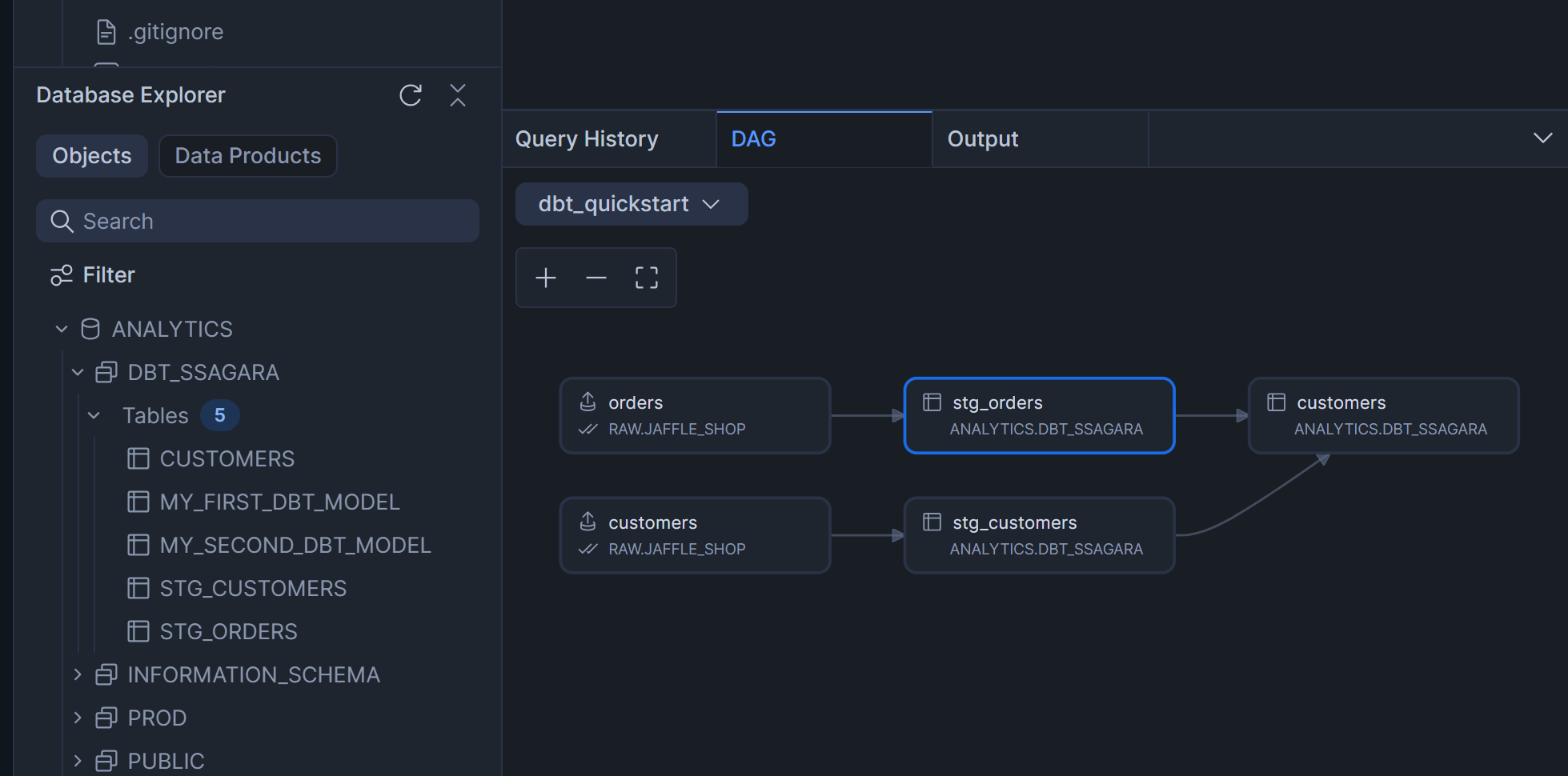Switch to Data Products view
The height and width of the screenshot is (776, 1568).
(x=248, y=156)
